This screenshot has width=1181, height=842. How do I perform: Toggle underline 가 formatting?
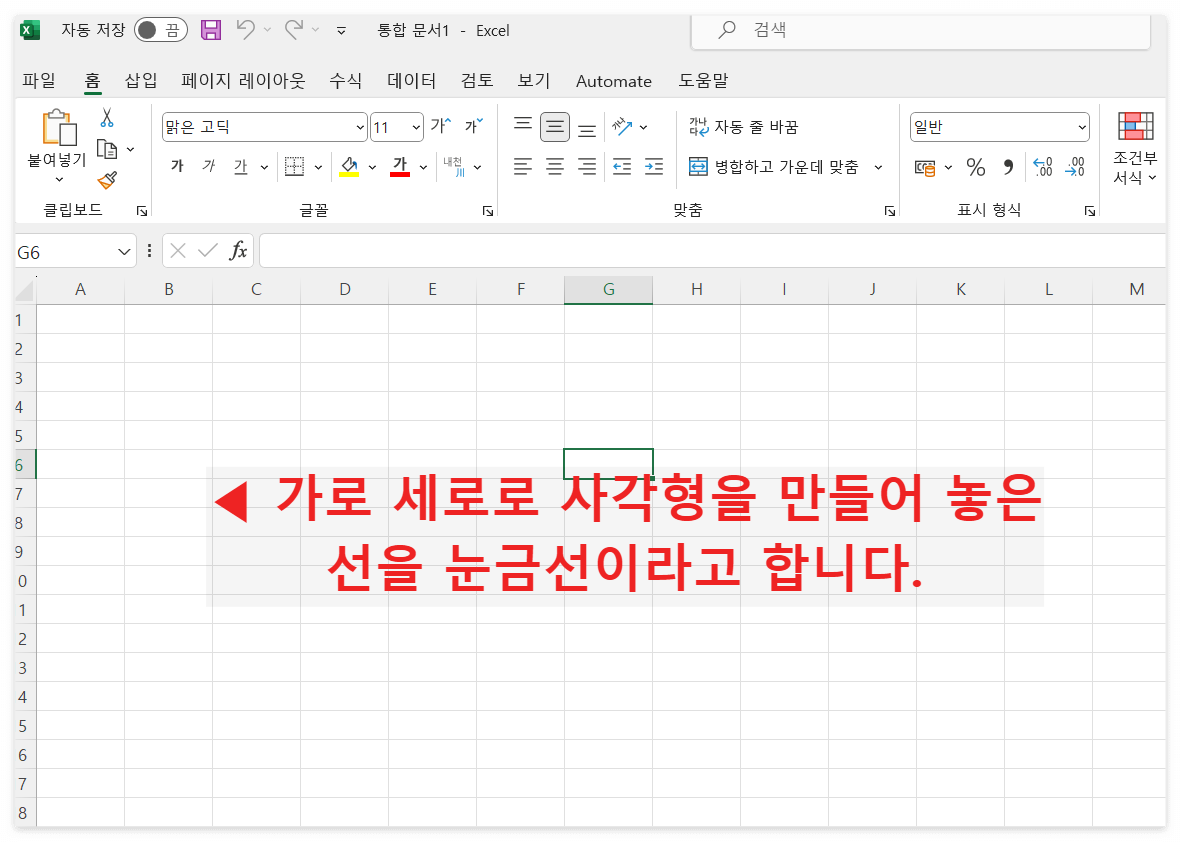pyautogui.click(x=240, y=166)
